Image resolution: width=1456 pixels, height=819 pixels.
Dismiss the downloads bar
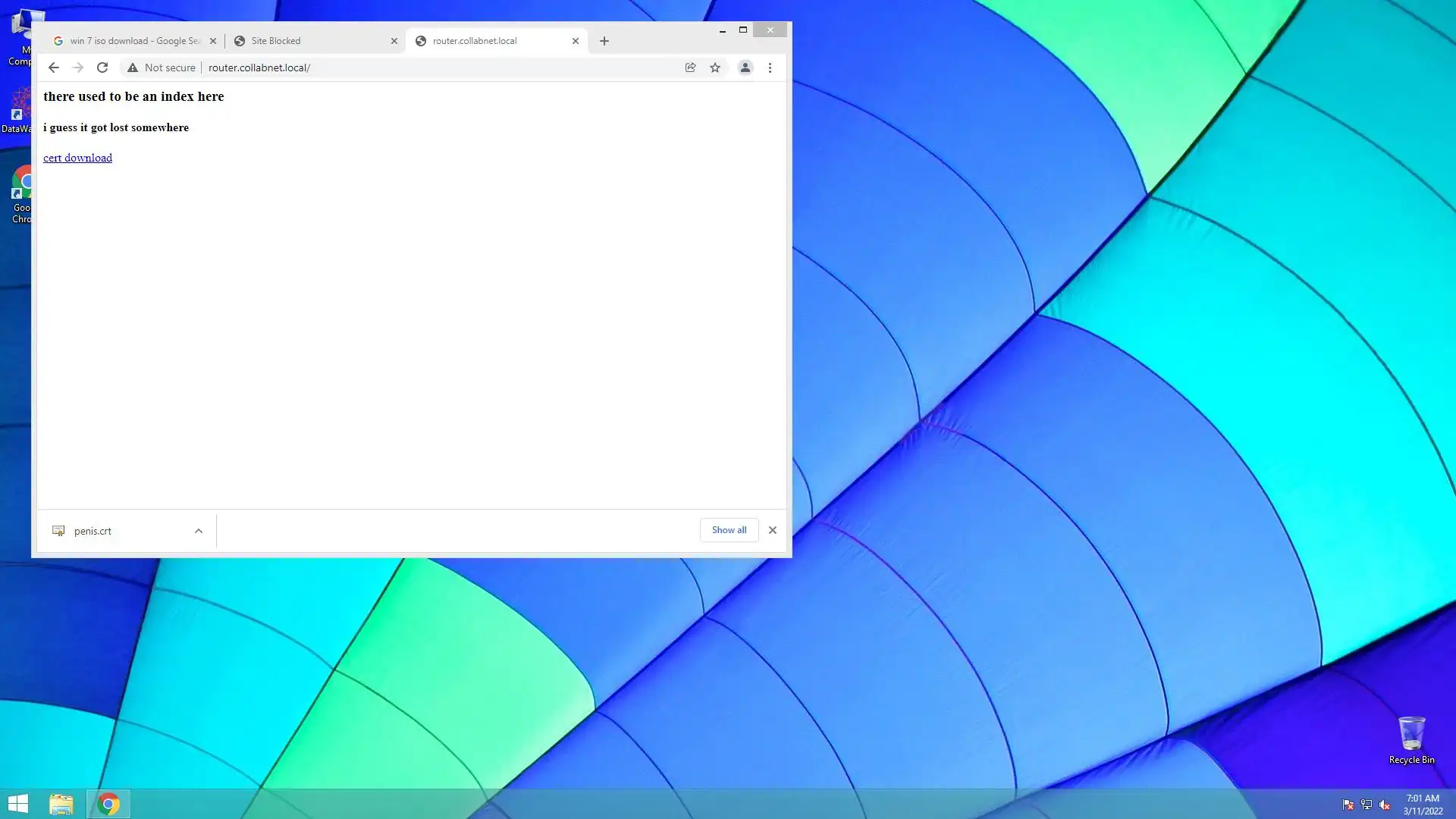(773, 530)
